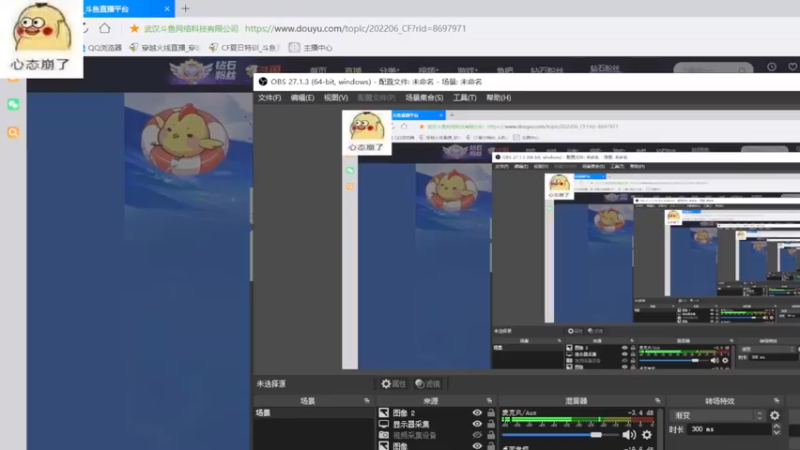Pop out the 混音器 dock panel
Image resolution: width=800 pixels, height=450 pixels.
coord(657,401)
